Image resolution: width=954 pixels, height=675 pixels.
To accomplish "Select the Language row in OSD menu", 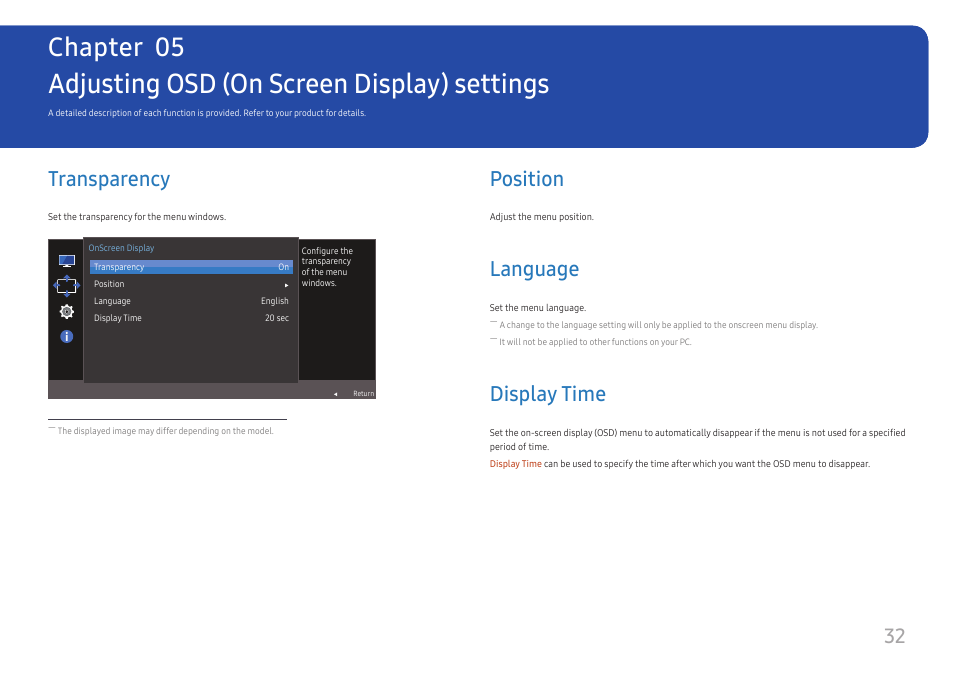I will click(192, 301).
